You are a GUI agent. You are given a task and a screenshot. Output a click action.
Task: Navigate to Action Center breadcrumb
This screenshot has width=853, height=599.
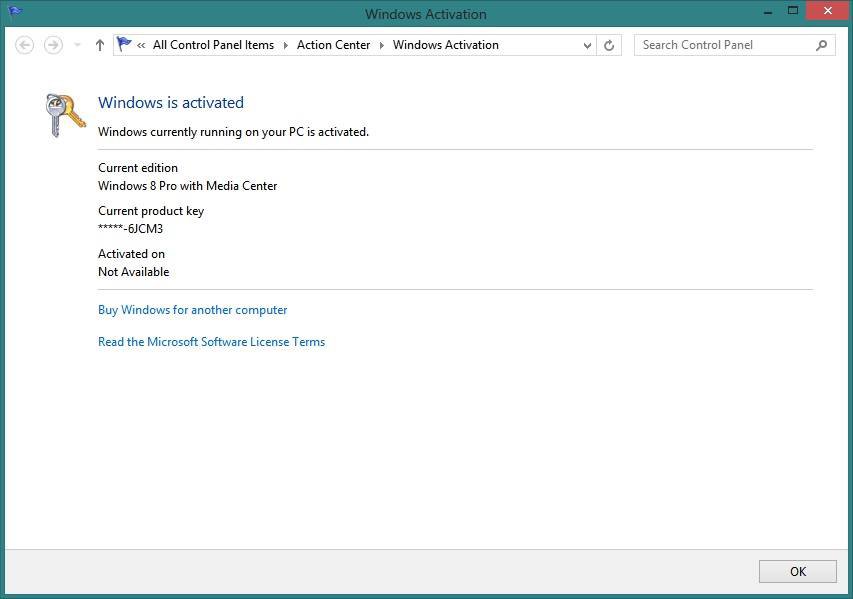[333, 45]
